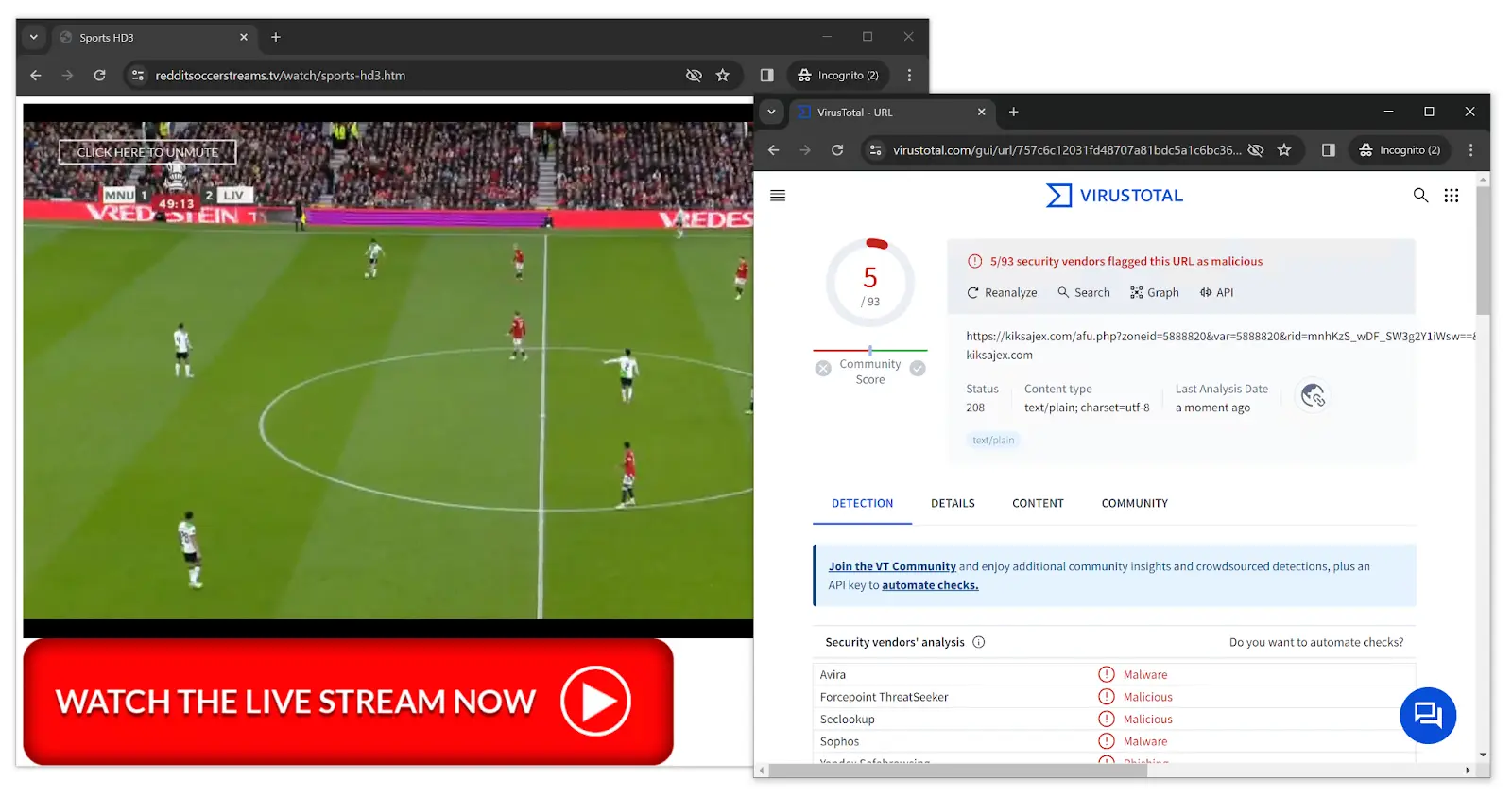Screen dimensions: 1512x798
Task: Click info icon beside Security vendors' analysis
Action: 979,642
